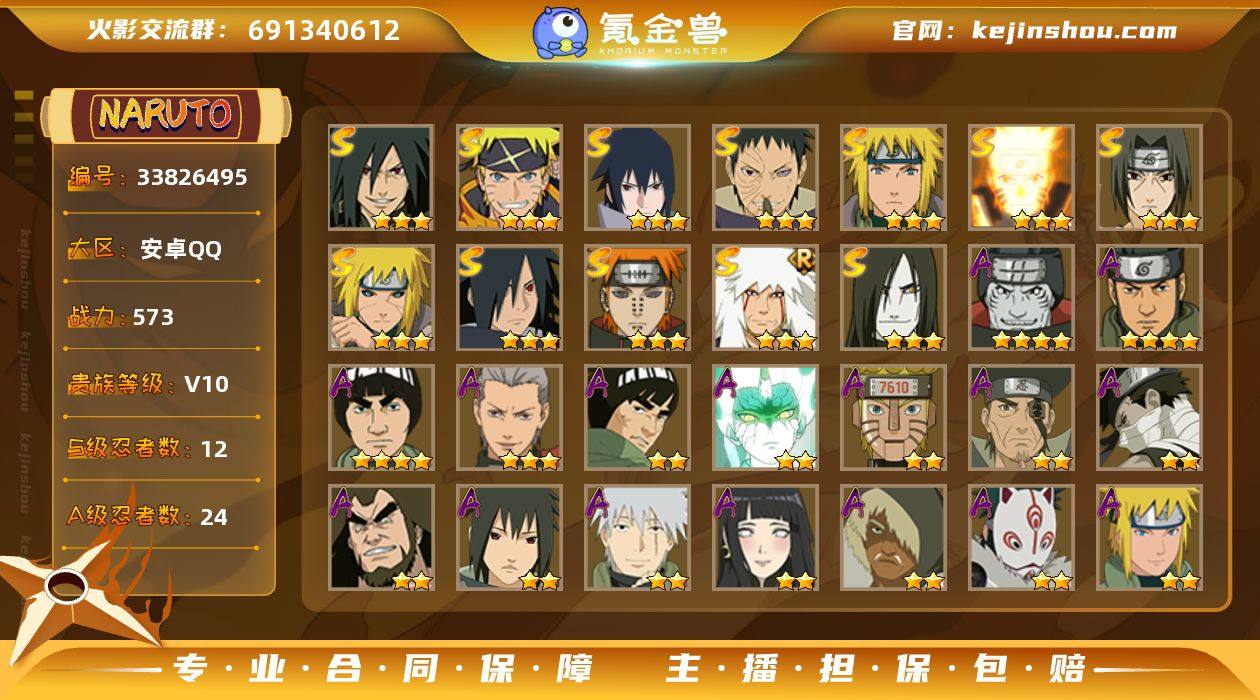Pick the white fox Anbu mask ninja
The width and height of the screenshot is (1260, 700).
coord(1021,537)
